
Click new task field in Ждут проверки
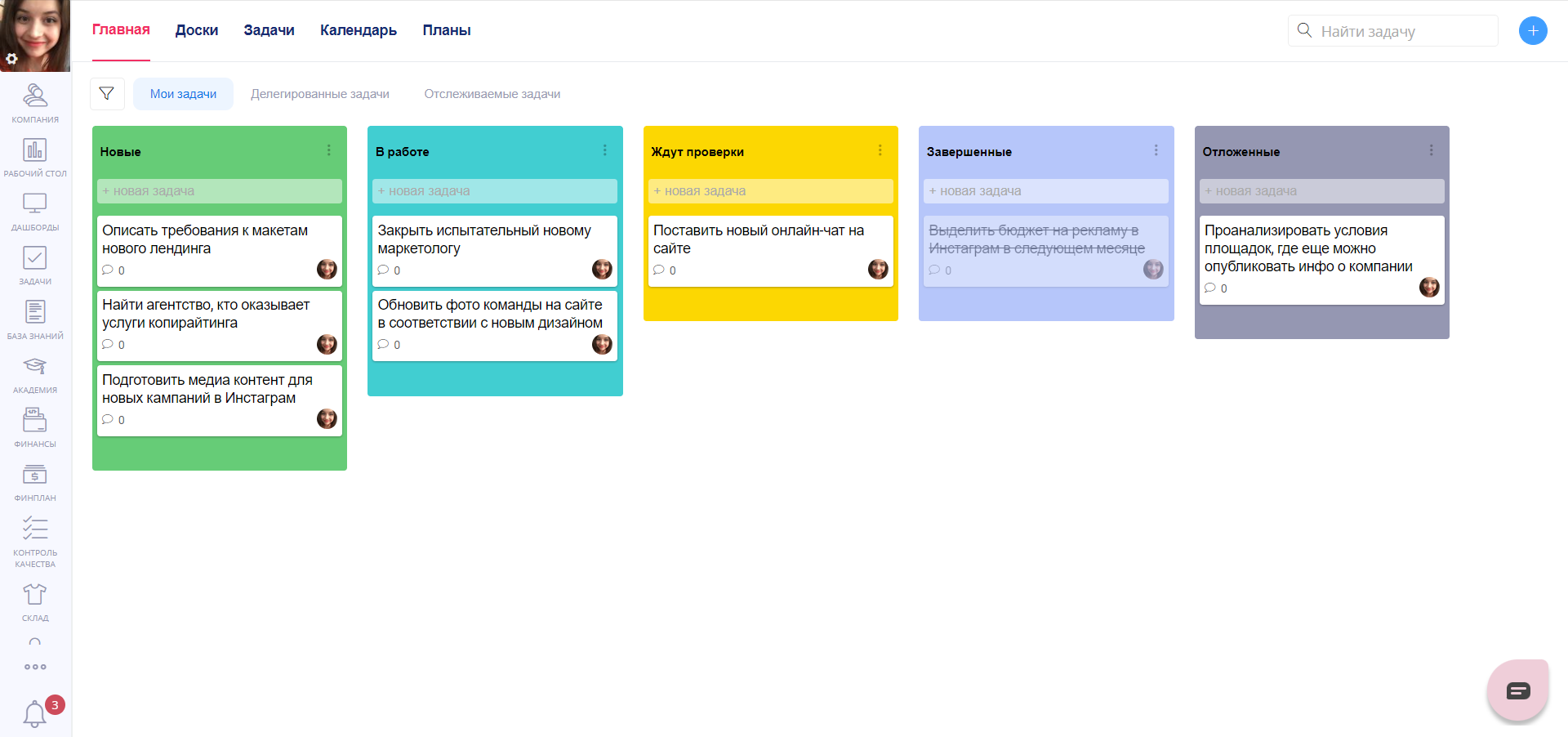(770, 191)
